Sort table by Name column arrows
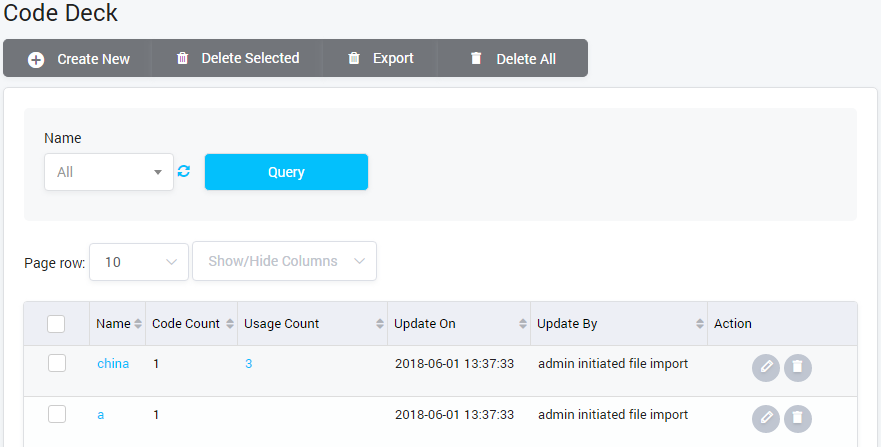This screenshot has width=881, height=447. [138, 324]
